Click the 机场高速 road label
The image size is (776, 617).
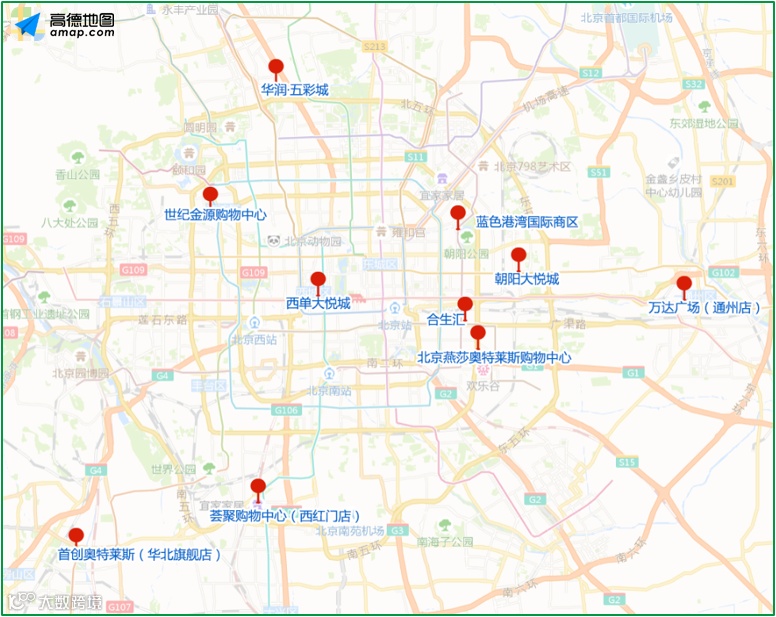pos(546,99)
